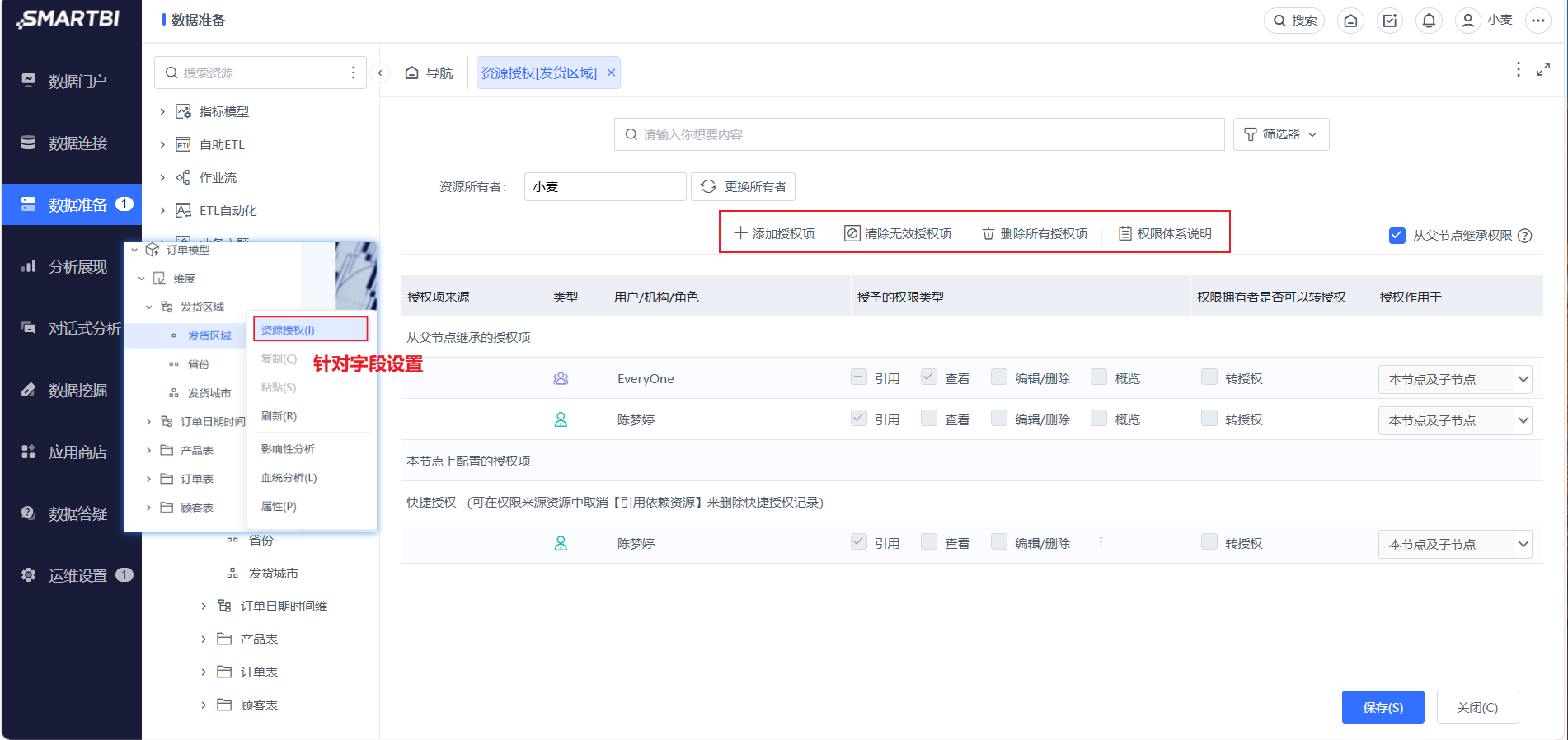Click the home icon in the top bar
Viewport: 1568px width, 740px height.
click(x=1350, y=21)
